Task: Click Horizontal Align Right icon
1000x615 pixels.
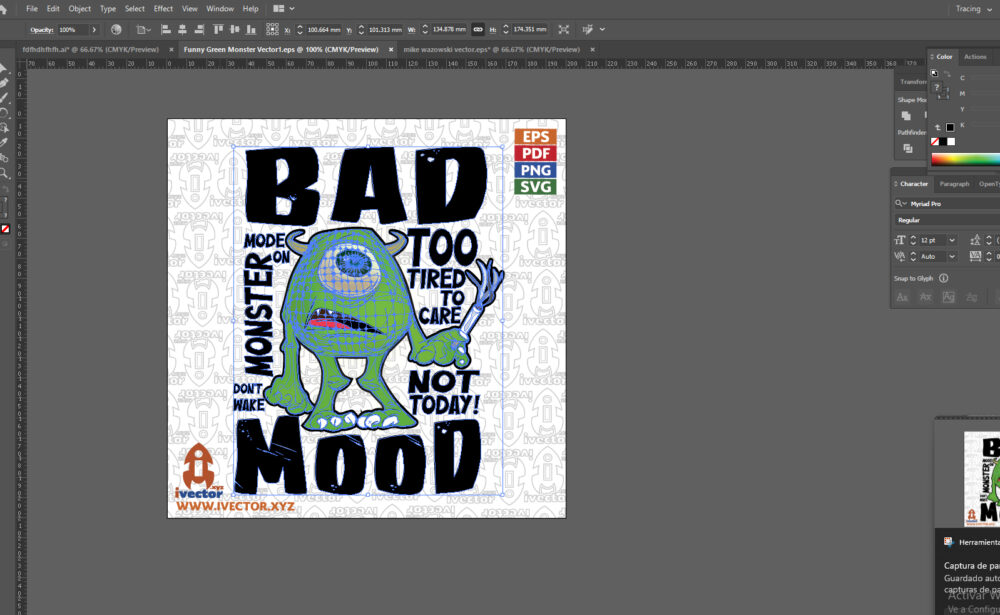Action: coord(199,29)
